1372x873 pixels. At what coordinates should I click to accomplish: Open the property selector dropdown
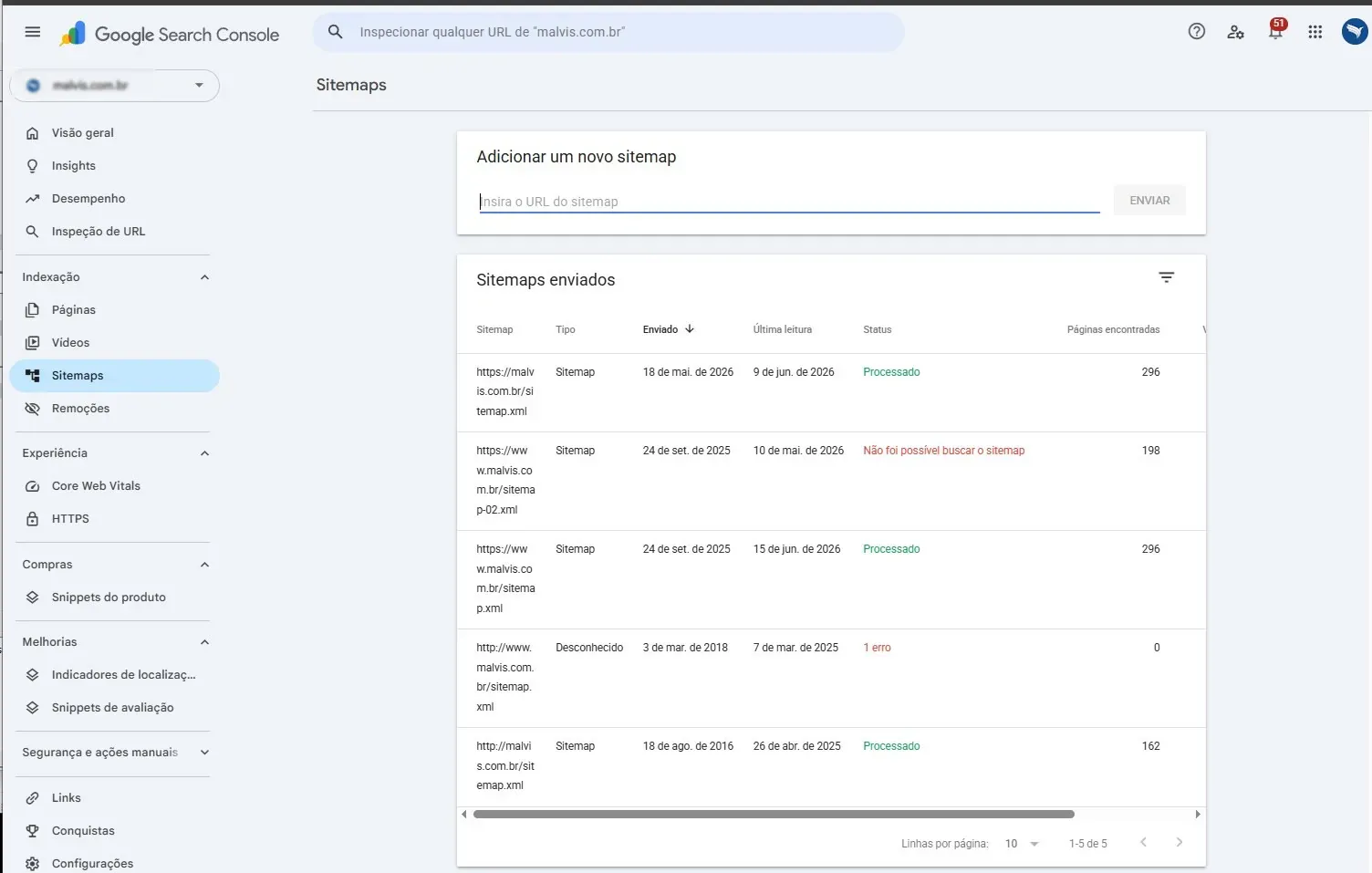tap(114, 86)
